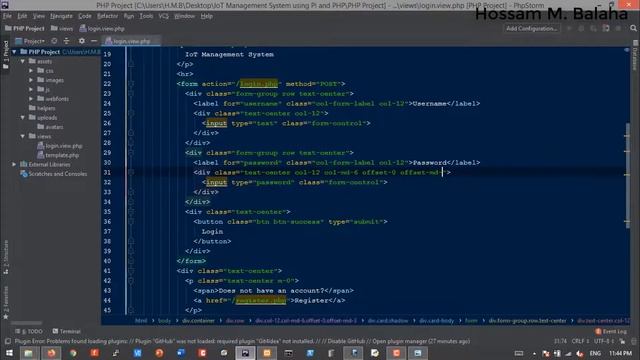Click the Plugin Error status message
This screenshot has width=640, height=360.
coord(242,341)
